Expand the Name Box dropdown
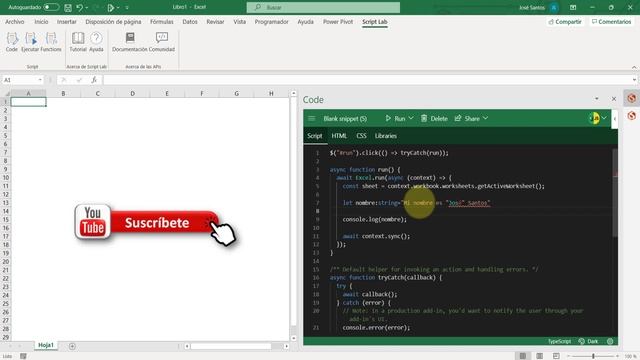Viewport: 640px width, 360px height. (40, 80)
